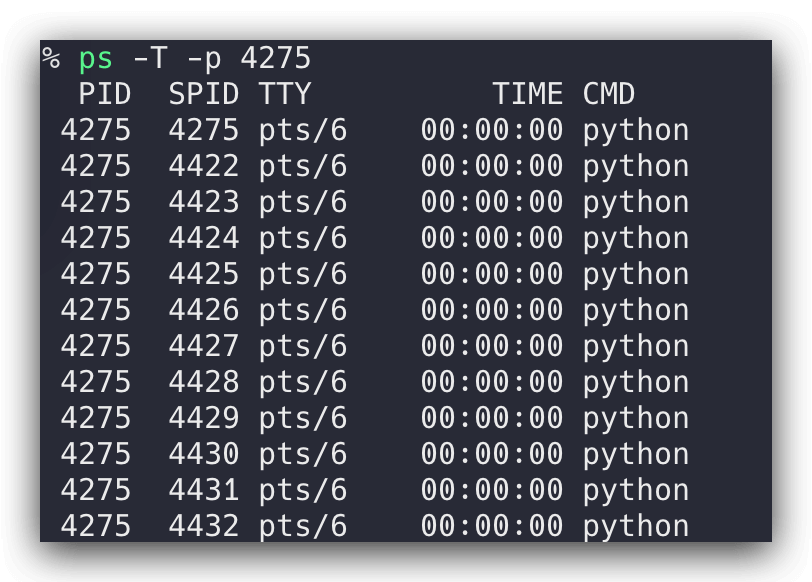Click the -T flag in the command
The image size is (812, 582).
pos(149,59)
